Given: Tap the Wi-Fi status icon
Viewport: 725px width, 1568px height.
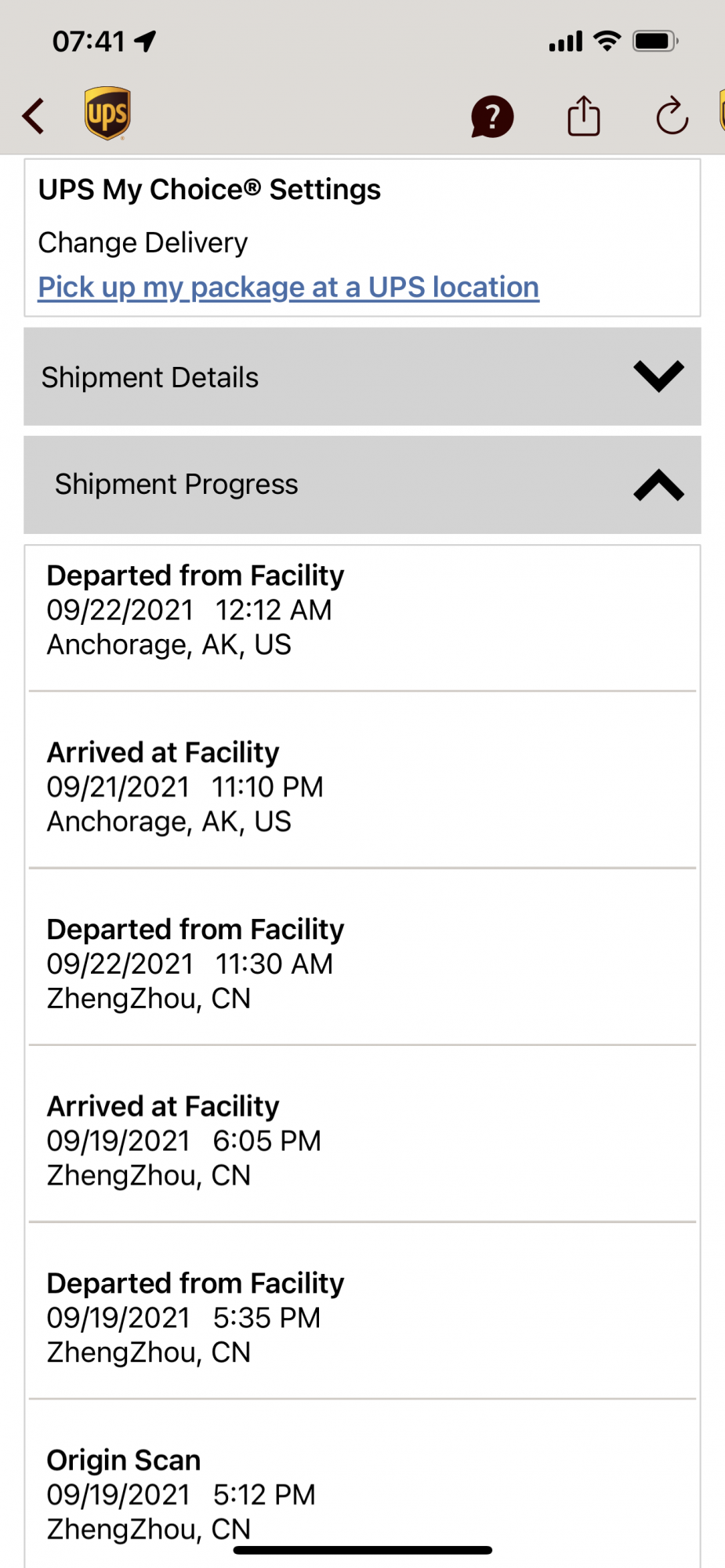Looking at the screenshot, I should point(607,41).
